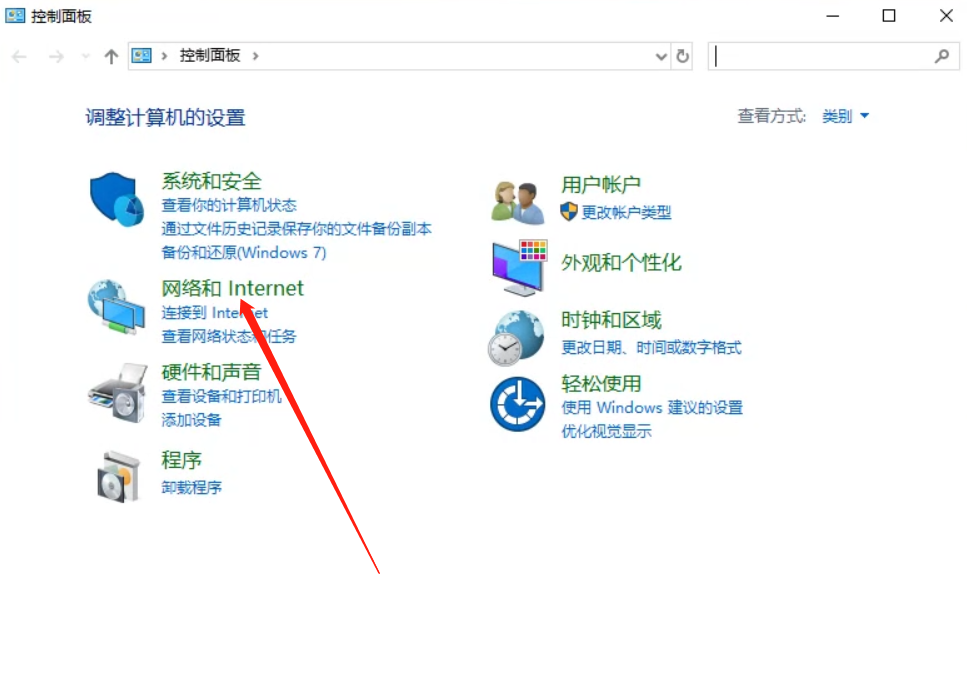Click the back navigation arrow
The image size is (967, 682).
pyautogui.click(x=19, y=57)
